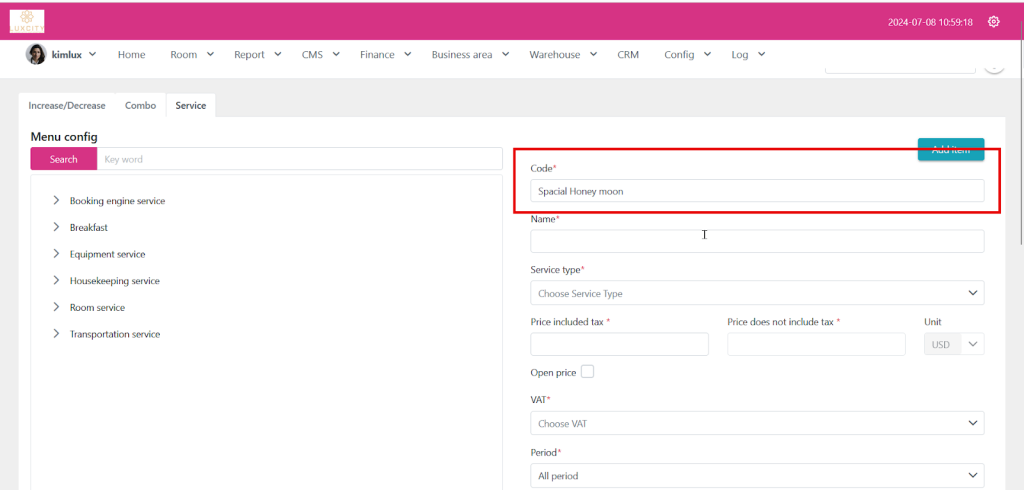1024x490 pixels.
Task: Click the settings gear icon
Action: (x=993, y=22)
